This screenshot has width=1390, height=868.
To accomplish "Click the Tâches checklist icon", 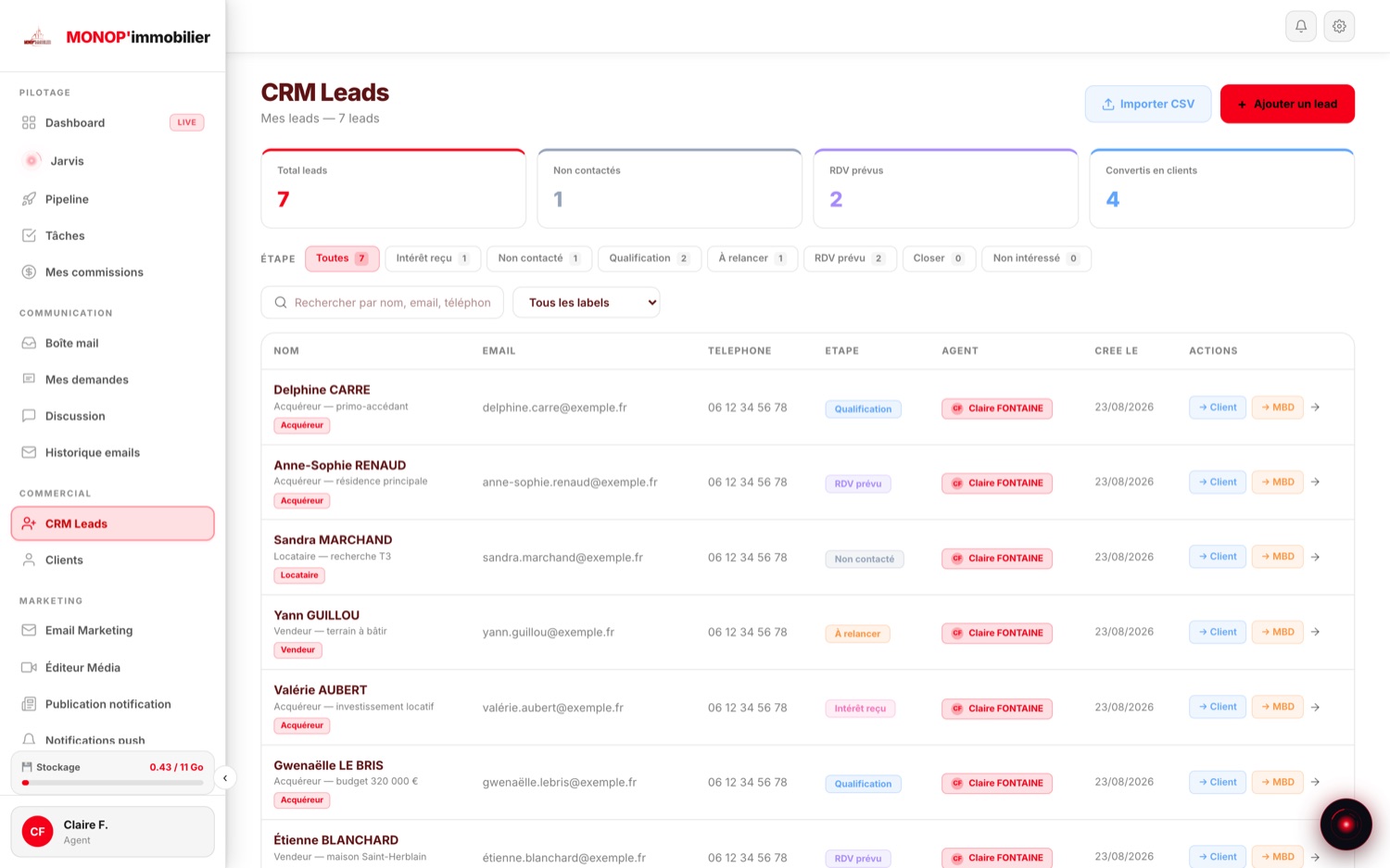I will click(29, 235).
